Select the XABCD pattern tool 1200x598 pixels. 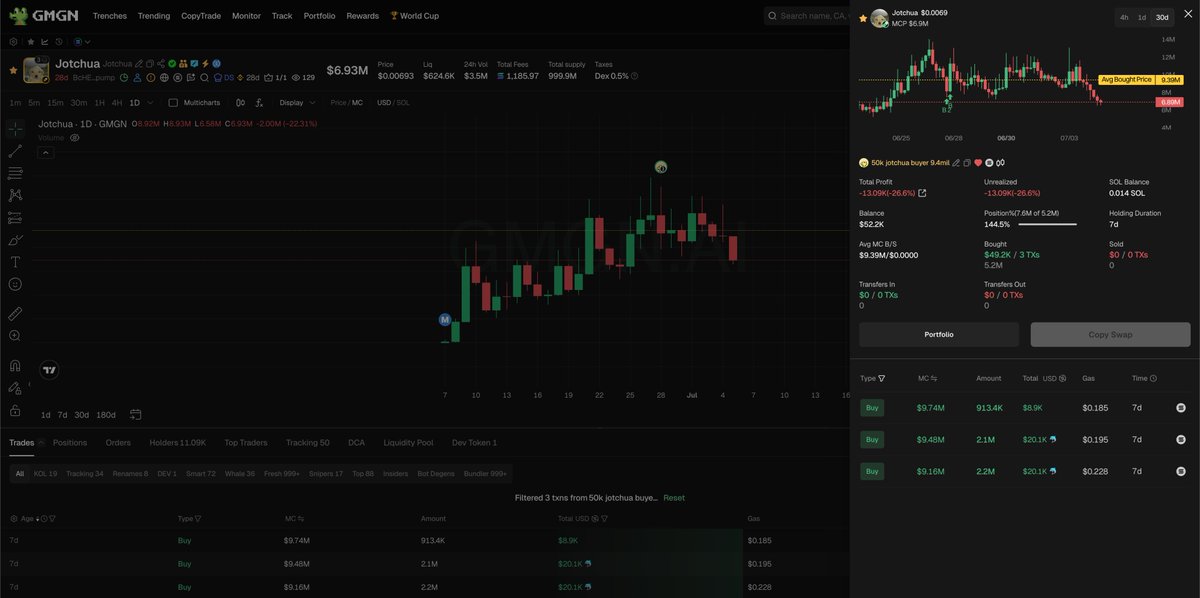point(15,196)
